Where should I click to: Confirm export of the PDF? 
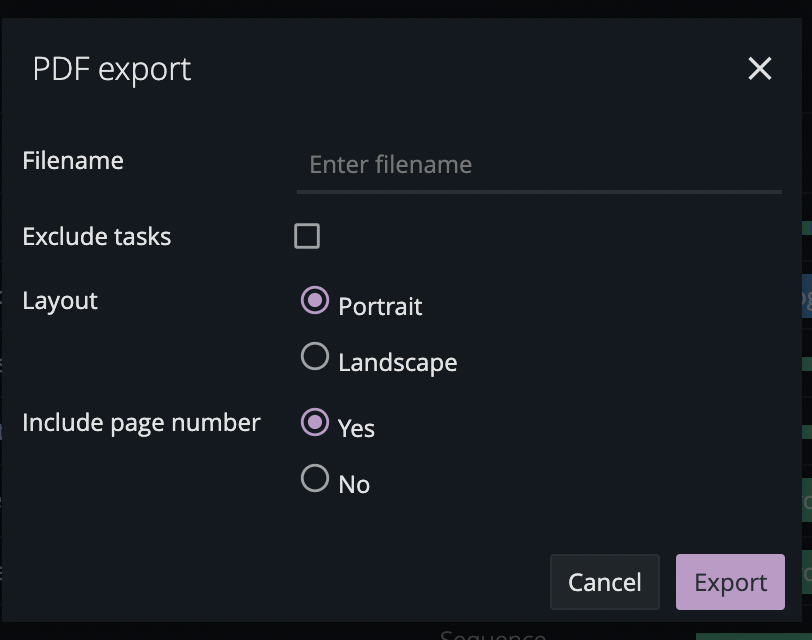(730, 582)
